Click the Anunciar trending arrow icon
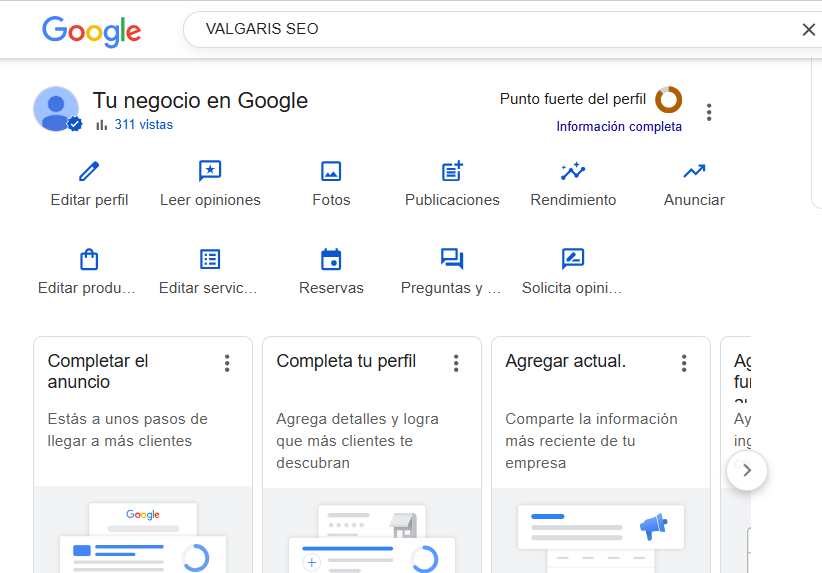 click(x=694, y=171)
